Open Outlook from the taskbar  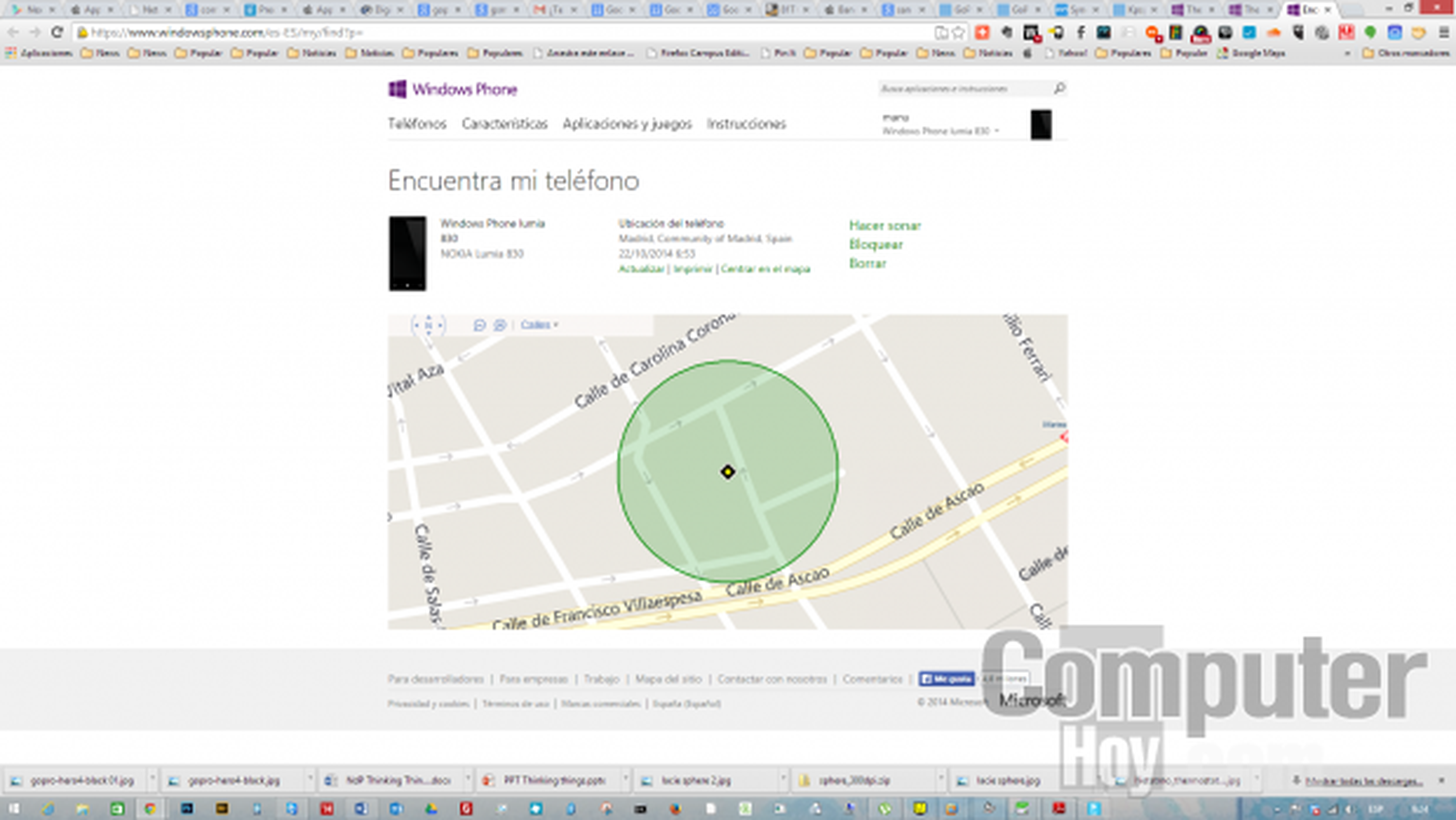395,809
